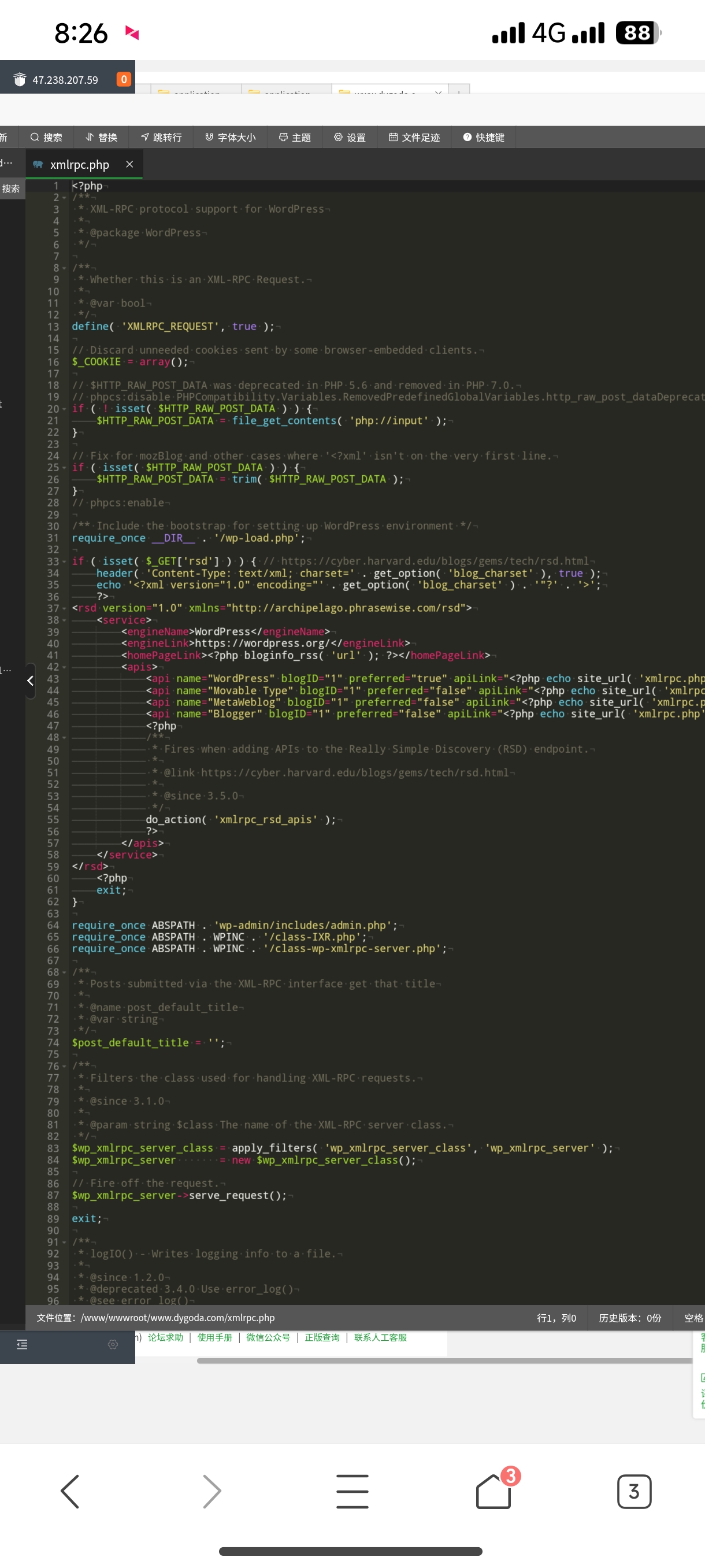Screen dimensions: 705x1568
Task: Open the browser tabs switcher showing 3
Action: 634,1491
